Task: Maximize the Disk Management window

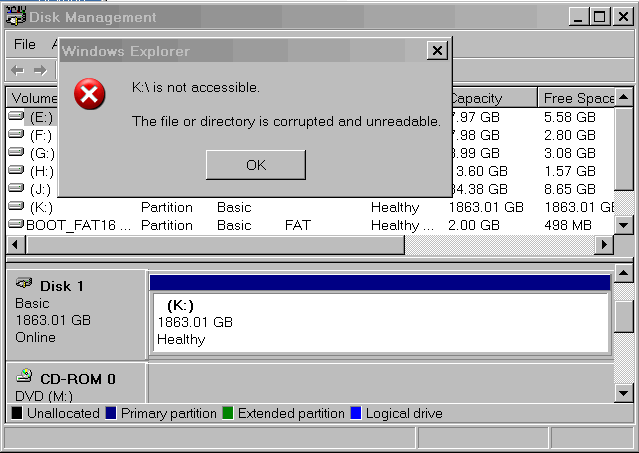Action: tap(600, 17)
